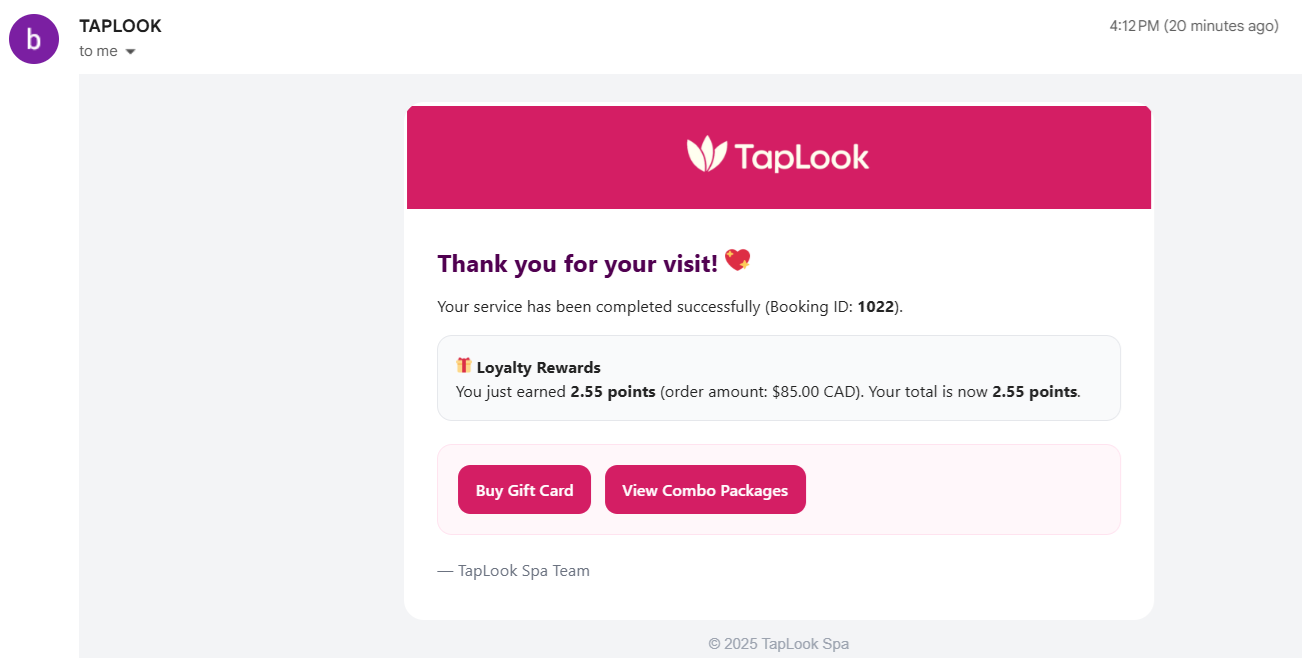Click the TapLook lotus flower logo icon
Viewport: 1302px width, 658px height.
coord(705,155)
